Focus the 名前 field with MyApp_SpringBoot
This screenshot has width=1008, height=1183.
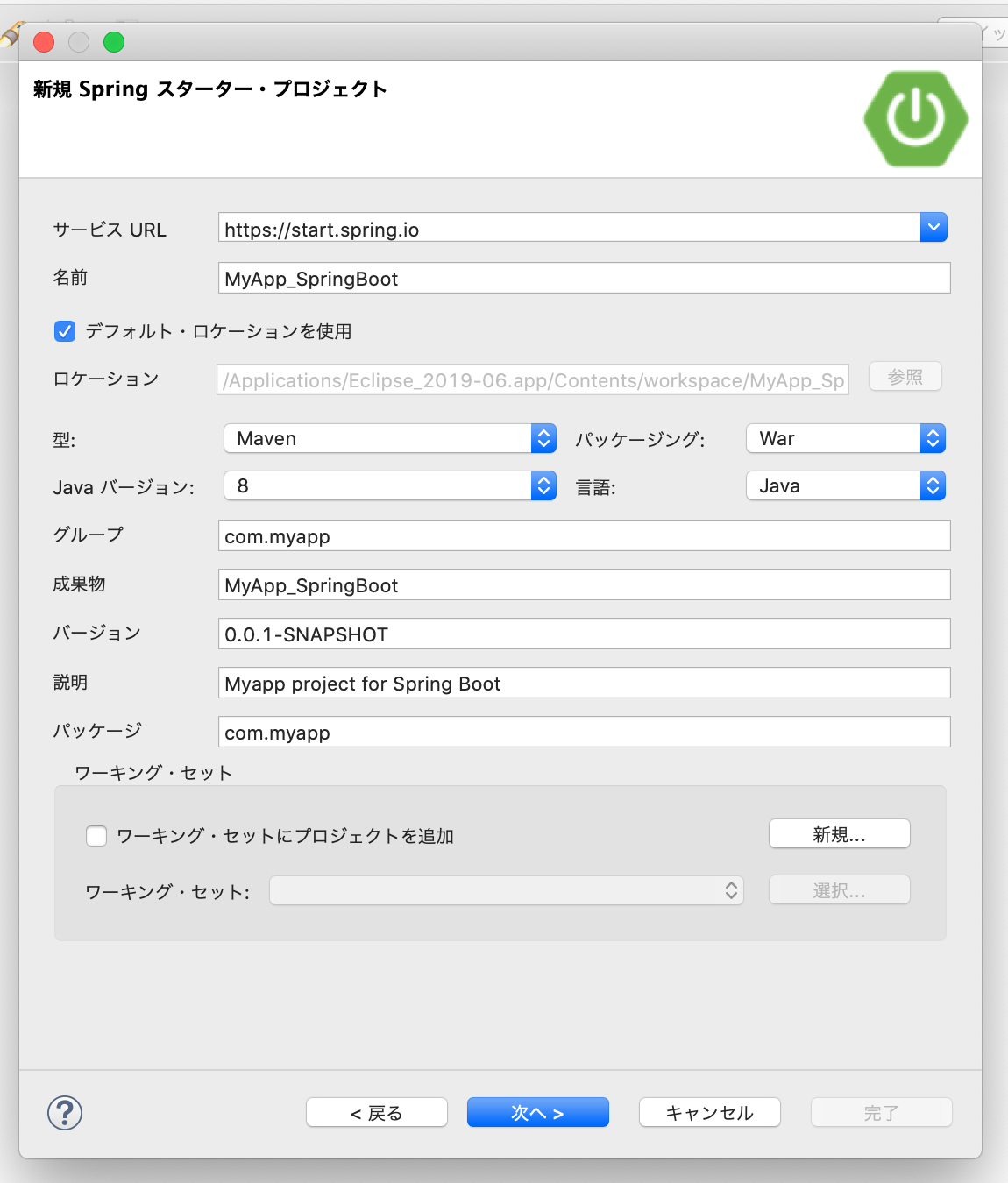585,278
